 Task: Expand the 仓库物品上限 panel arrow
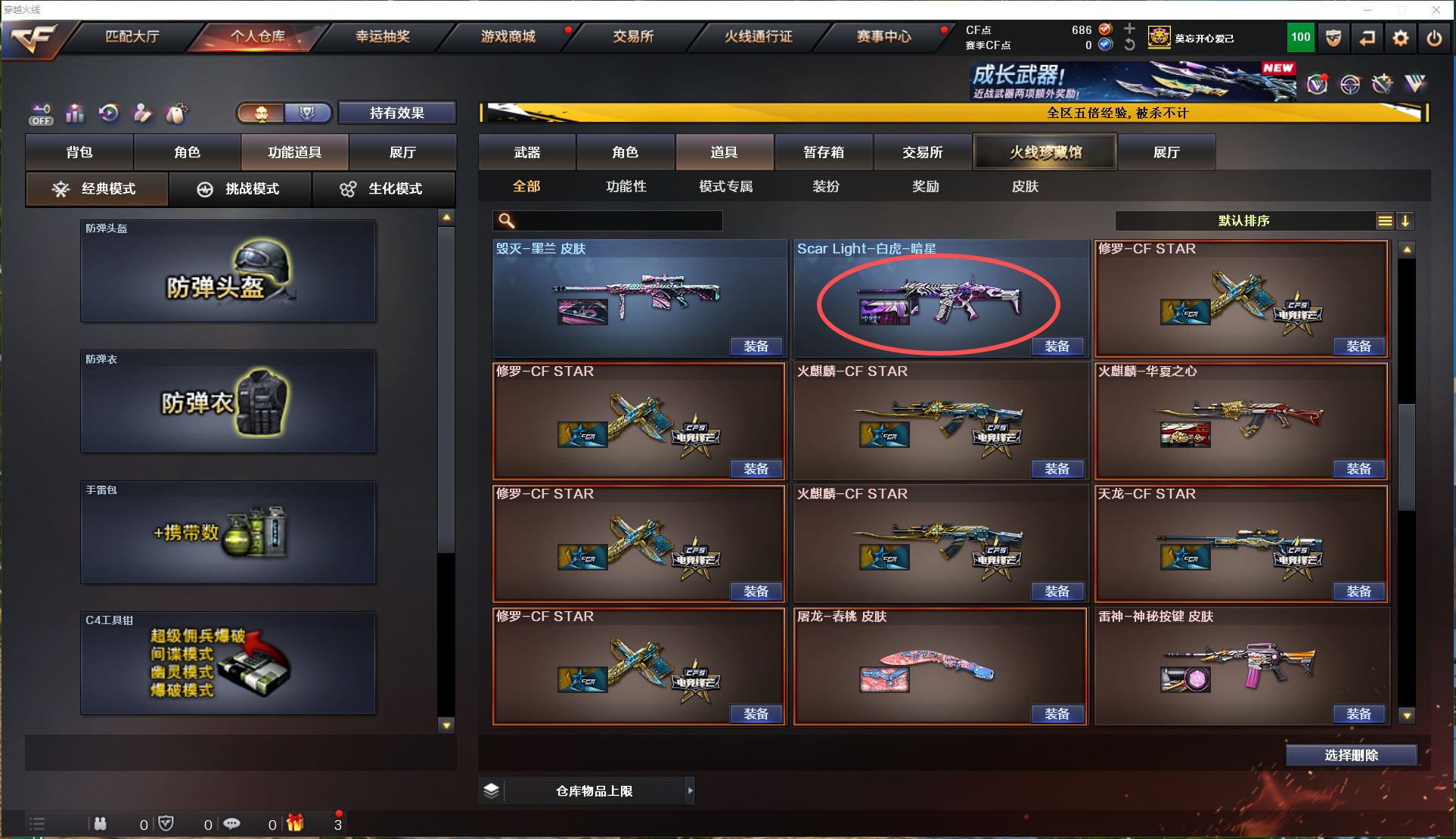pos(690,791)
